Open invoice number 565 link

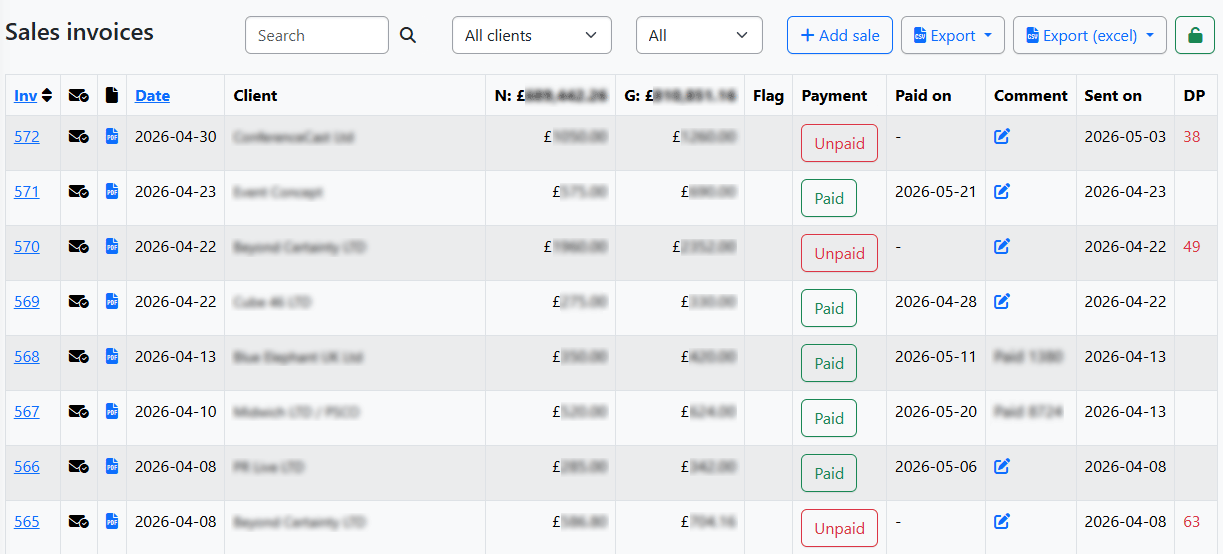(x=27, y=521)
